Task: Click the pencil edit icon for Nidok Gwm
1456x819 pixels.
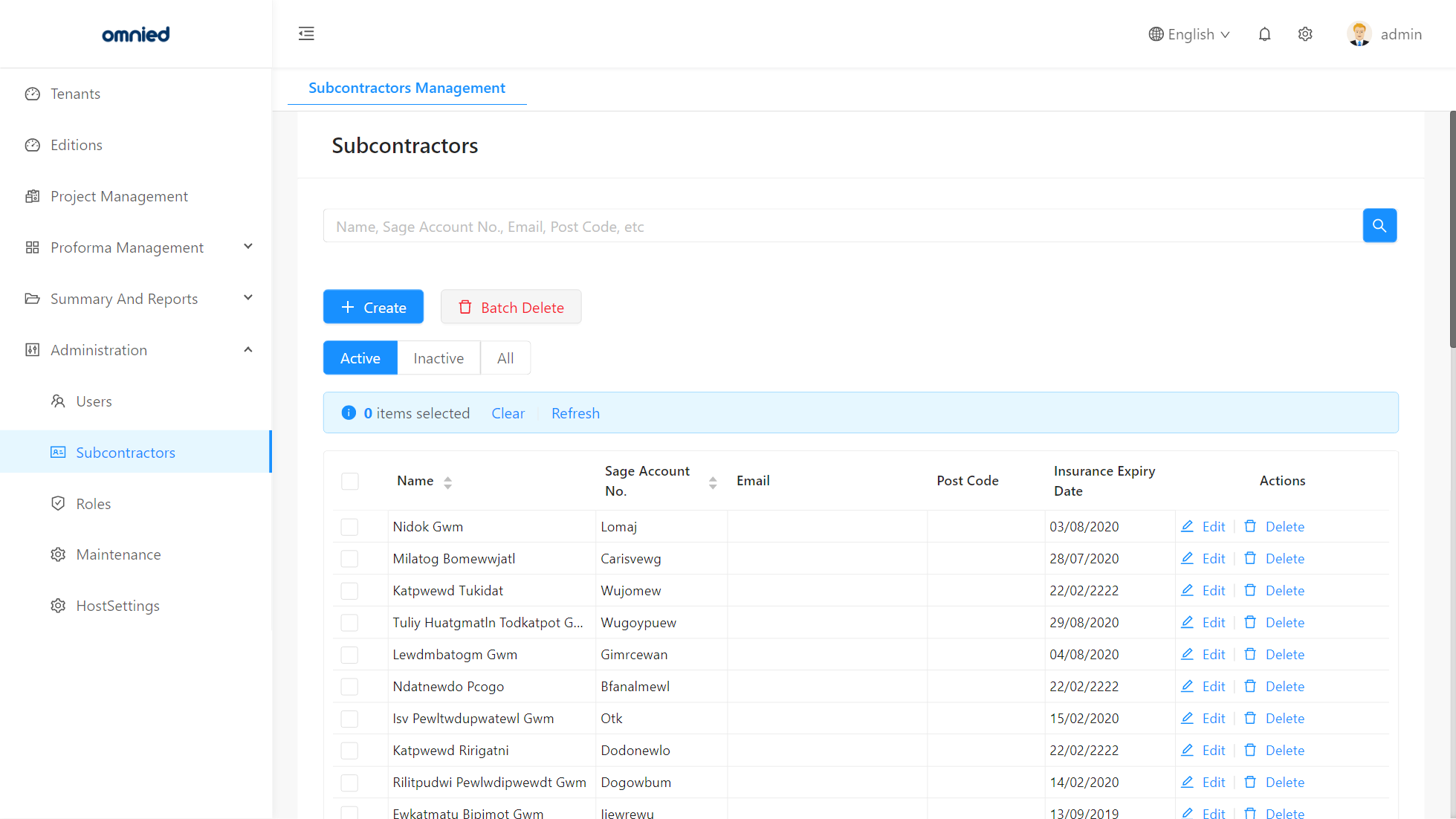Action: click(1187, 526)
